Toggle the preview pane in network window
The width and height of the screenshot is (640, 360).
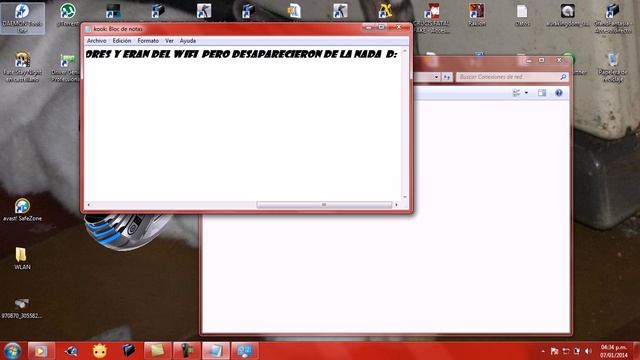pyautogui.click(x=542, y=93)
